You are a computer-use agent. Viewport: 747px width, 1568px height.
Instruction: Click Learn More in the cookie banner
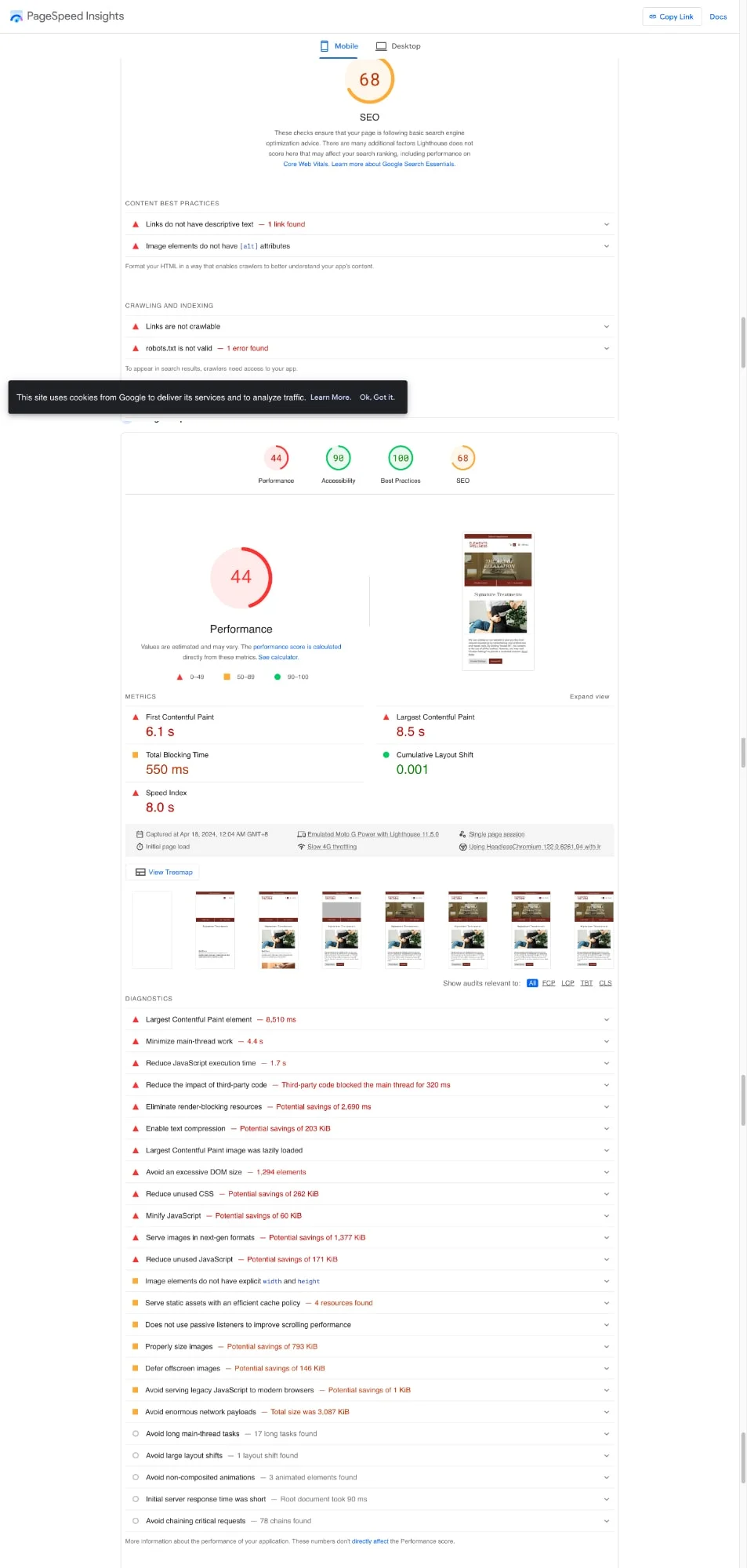(x=331, y=397)
